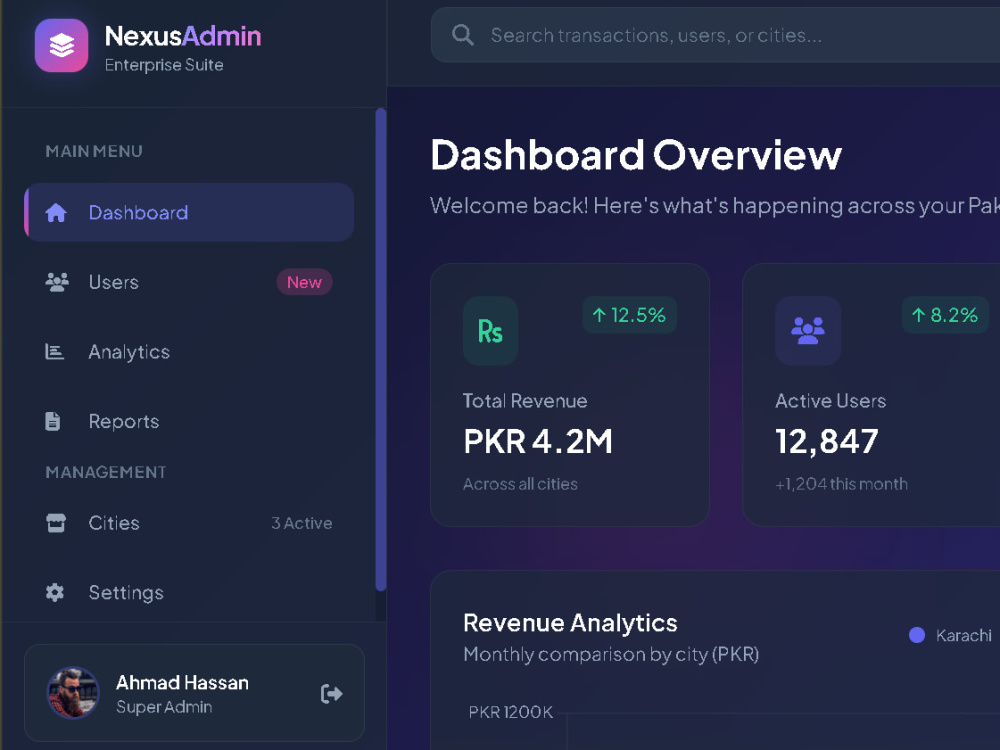Click the Active Users card label

click(830, 401)
